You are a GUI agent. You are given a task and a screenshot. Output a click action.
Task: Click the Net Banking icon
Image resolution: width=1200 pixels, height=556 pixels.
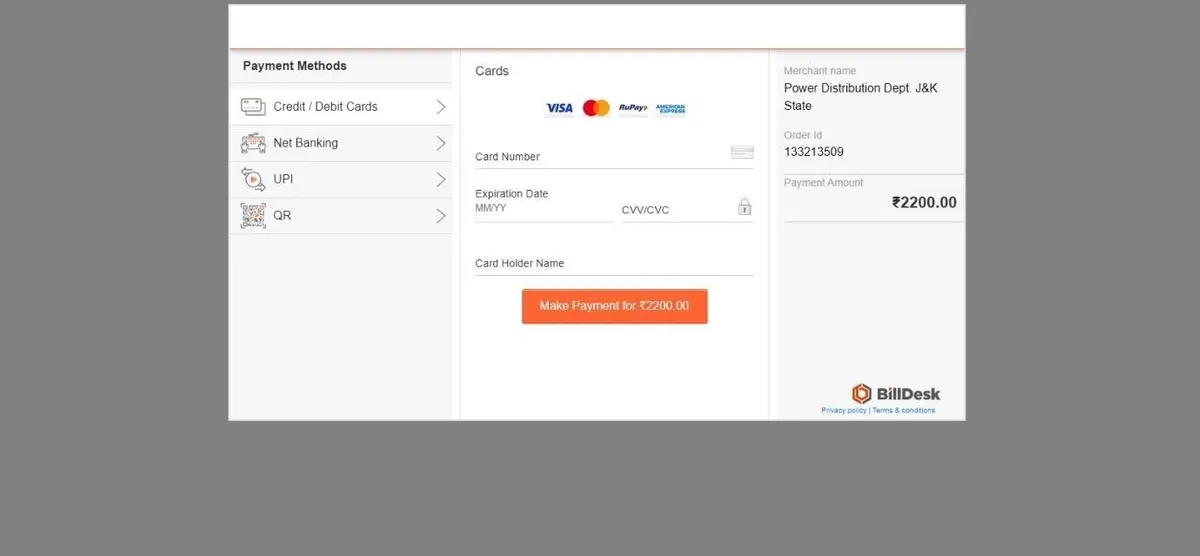(x=253, y=143)
